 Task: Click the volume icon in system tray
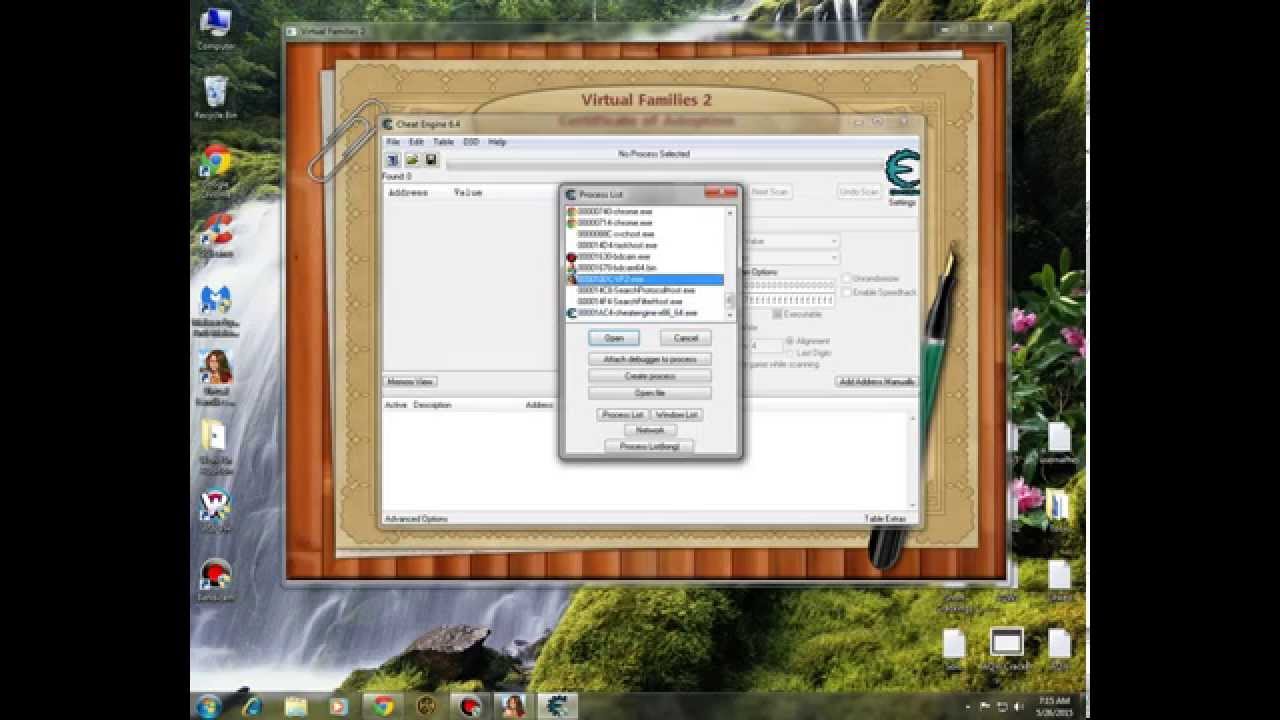point(1018,707)
